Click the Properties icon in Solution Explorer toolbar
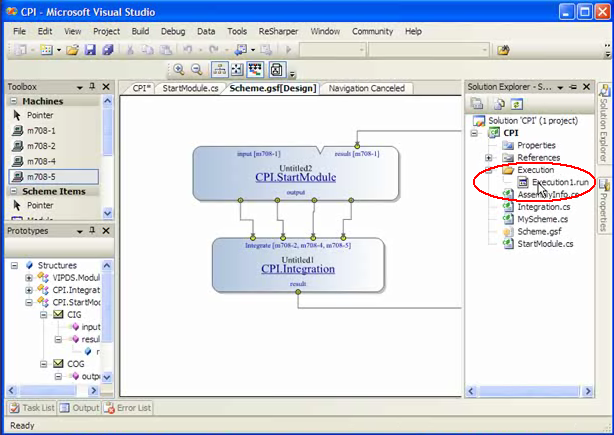Image resolution: width=614 pixels, height=435 pixels. (477, 104)
